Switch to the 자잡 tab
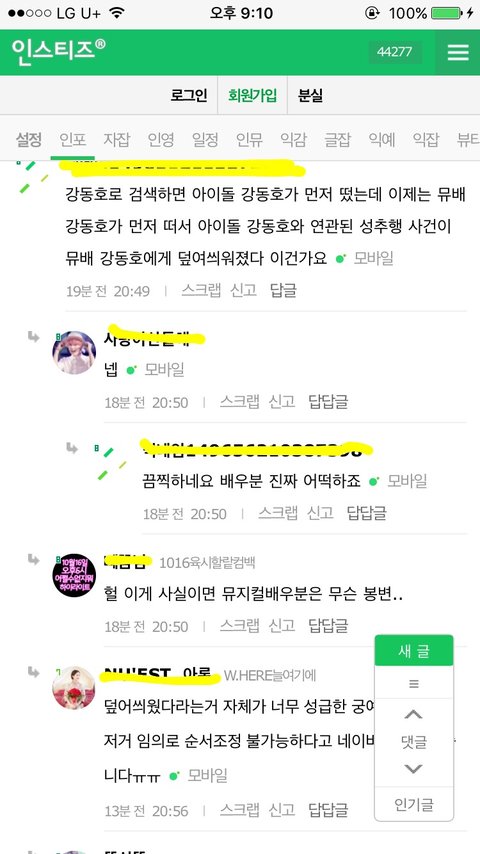This screenshot has height=854, width=480. click(x=117, y=140)
